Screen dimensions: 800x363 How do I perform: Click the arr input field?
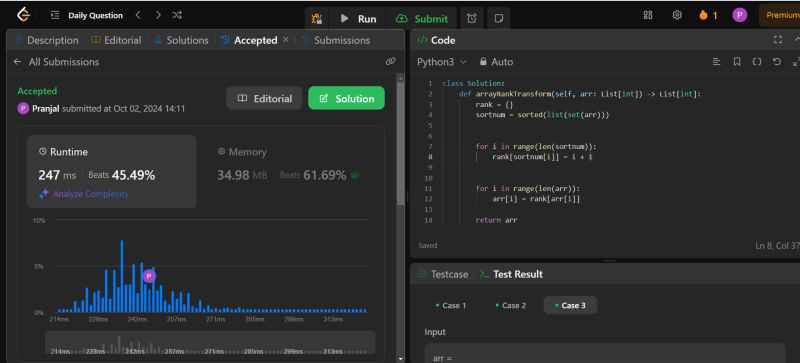click(x=605, y=353)
